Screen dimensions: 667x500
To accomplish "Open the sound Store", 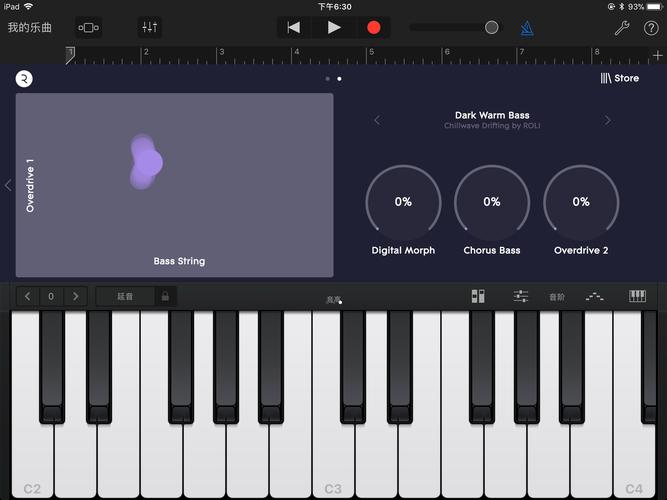I will pos(619,78).
